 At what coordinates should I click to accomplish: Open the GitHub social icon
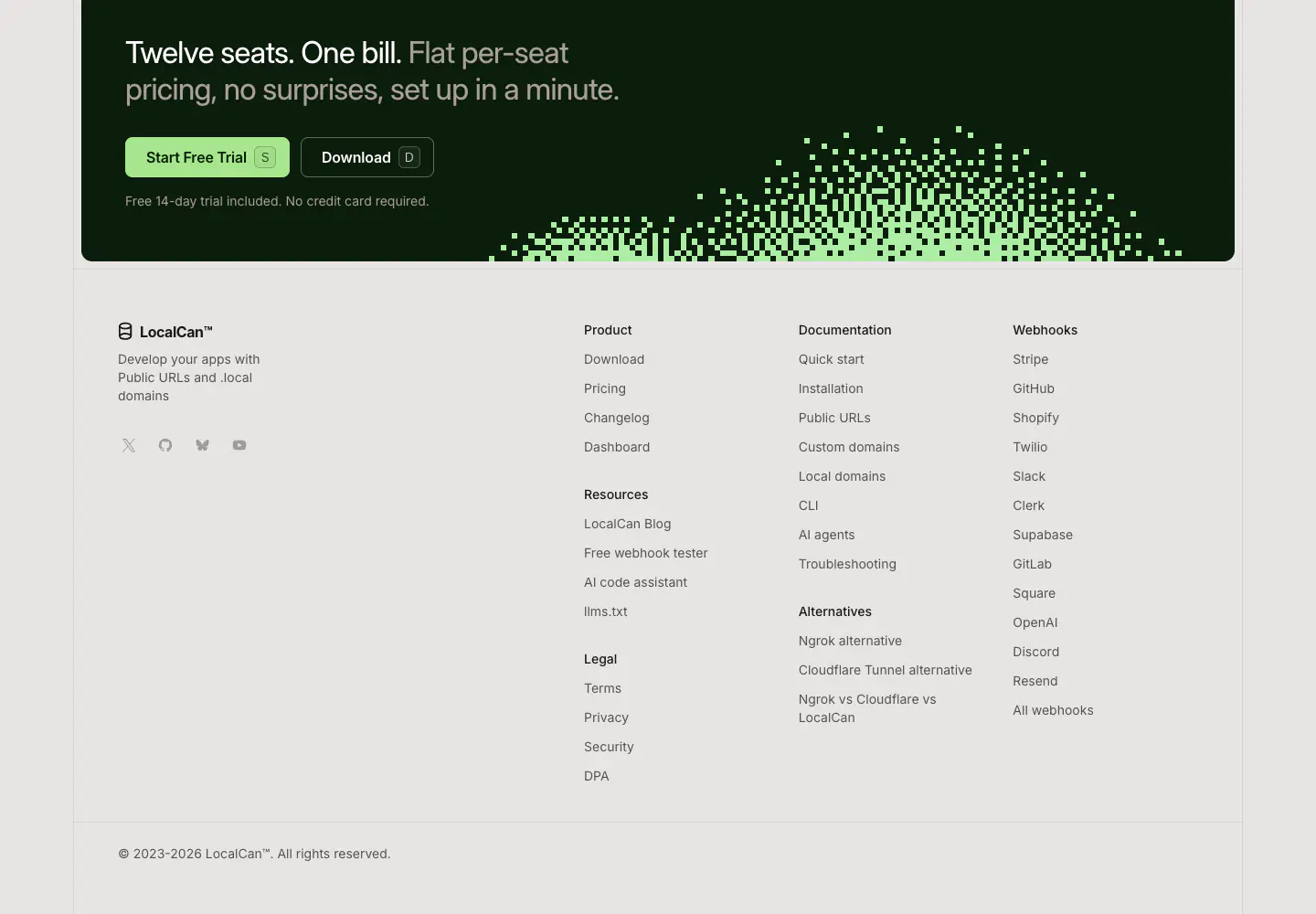tap(165, 445)
